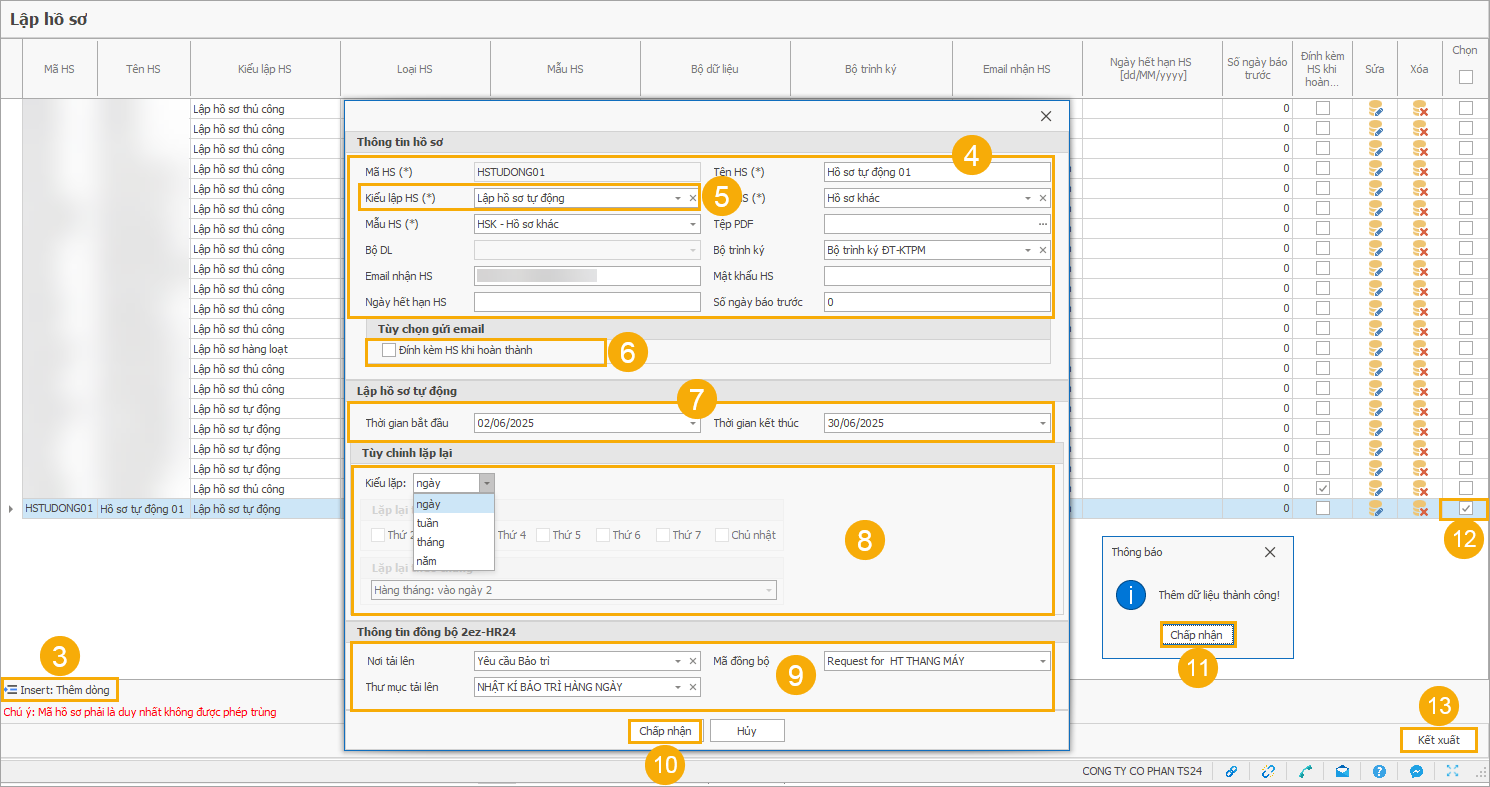1490x787 pixels.
Task: Click the Số ngày báo trước input field
Action: pos(937,302)
